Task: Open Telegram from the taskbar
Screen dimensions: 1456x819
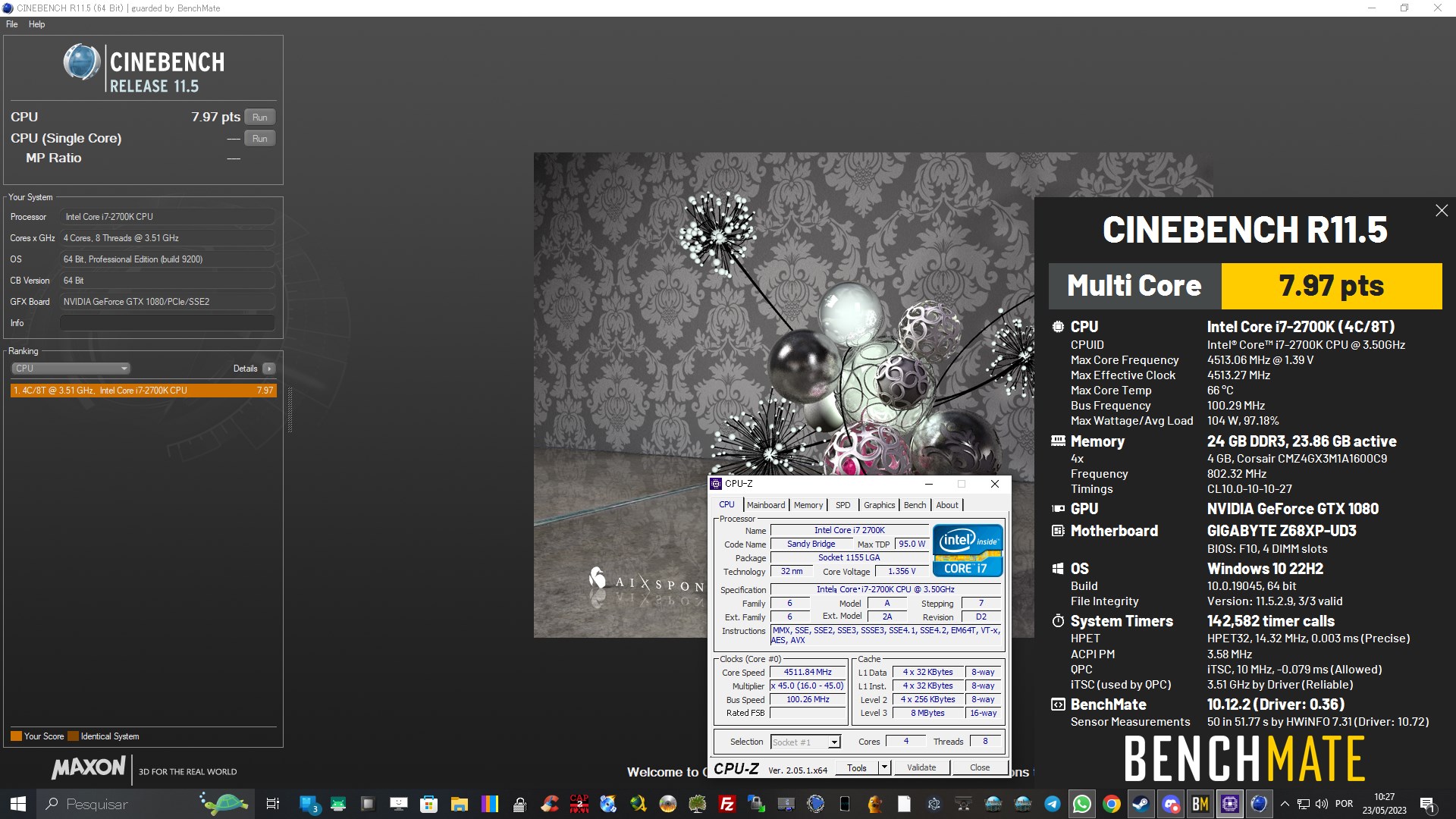Action: click(x=1053, y=804)
